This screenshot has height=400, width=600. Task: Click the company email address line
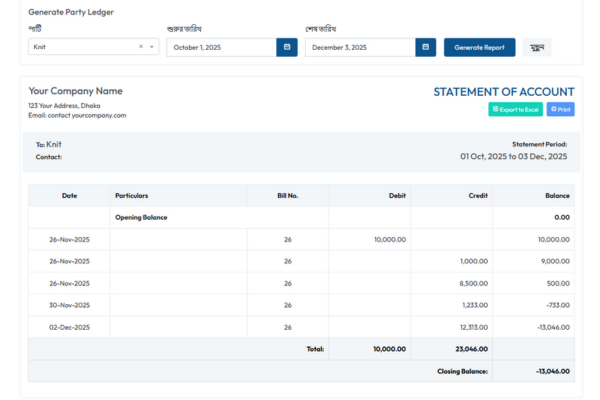pyautogui.click(x=77, y=115)
